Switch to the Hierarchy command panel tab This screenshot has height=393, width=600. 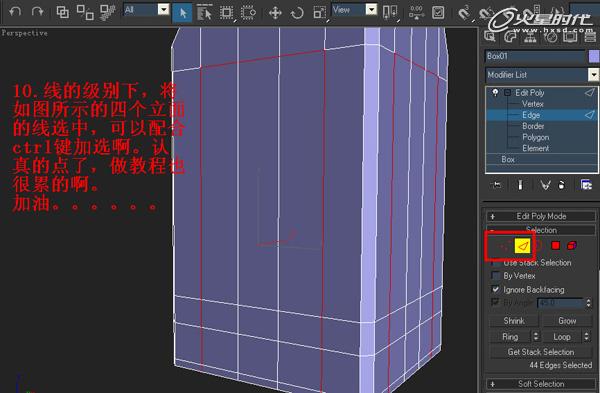click(x=530, y=36)
